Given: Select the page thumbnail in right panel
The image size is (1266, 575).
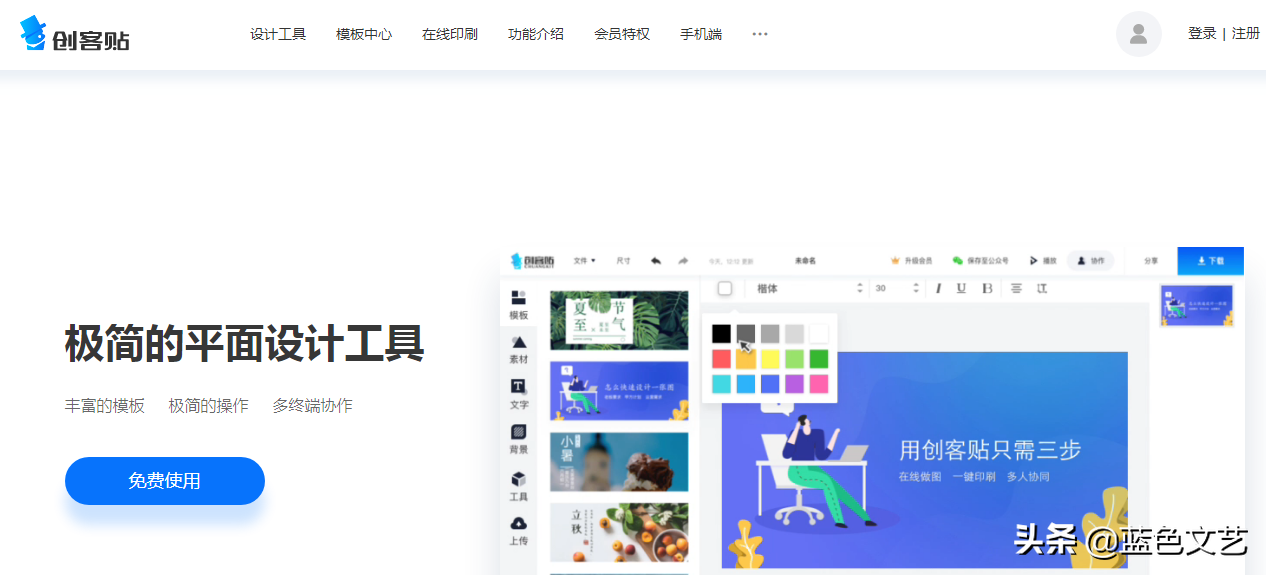Looking at the screenshot, I should 1196,306.
